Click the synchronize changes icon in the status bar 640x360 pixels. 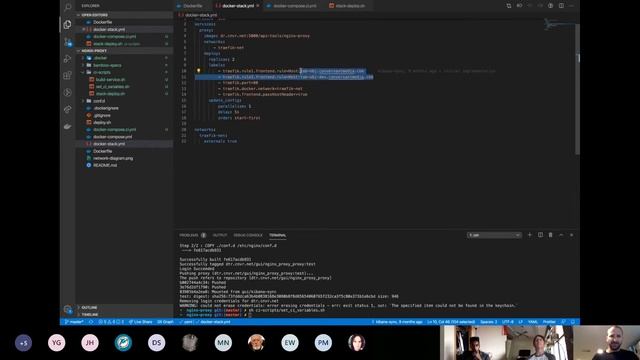(91, 322)
